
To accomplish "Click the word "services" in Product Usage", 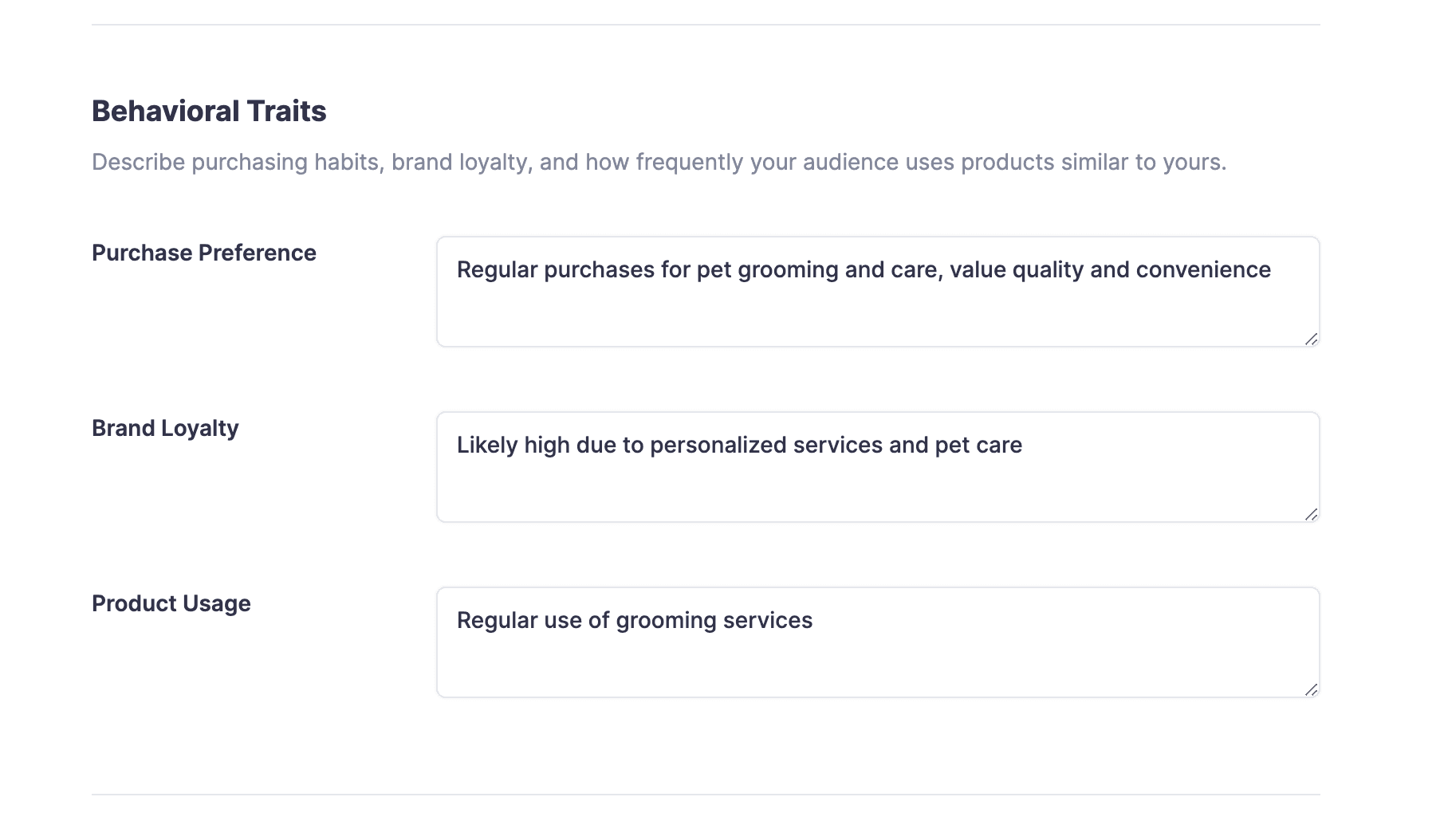I will click(767, 620).
